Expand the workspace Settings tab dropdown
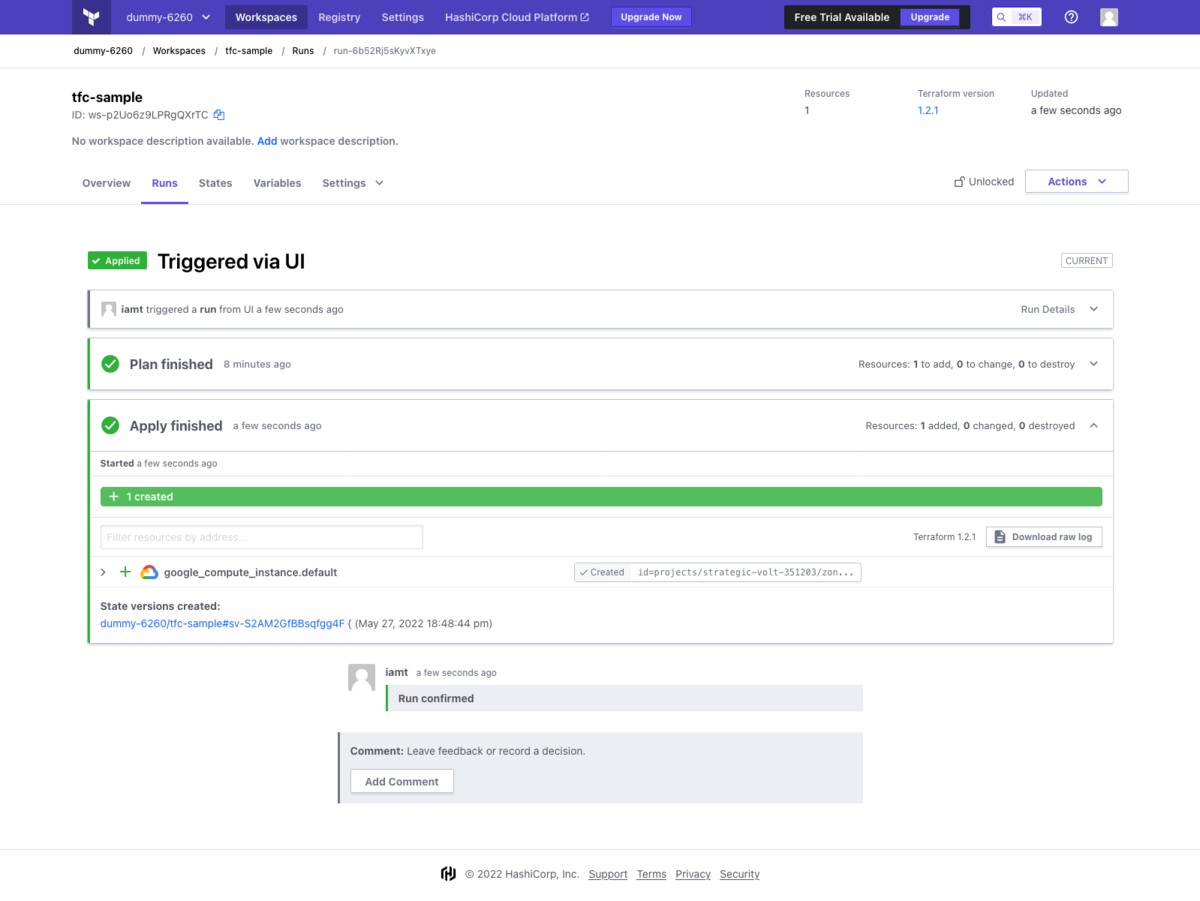1200x901 pixels. (x=352, y=183)
